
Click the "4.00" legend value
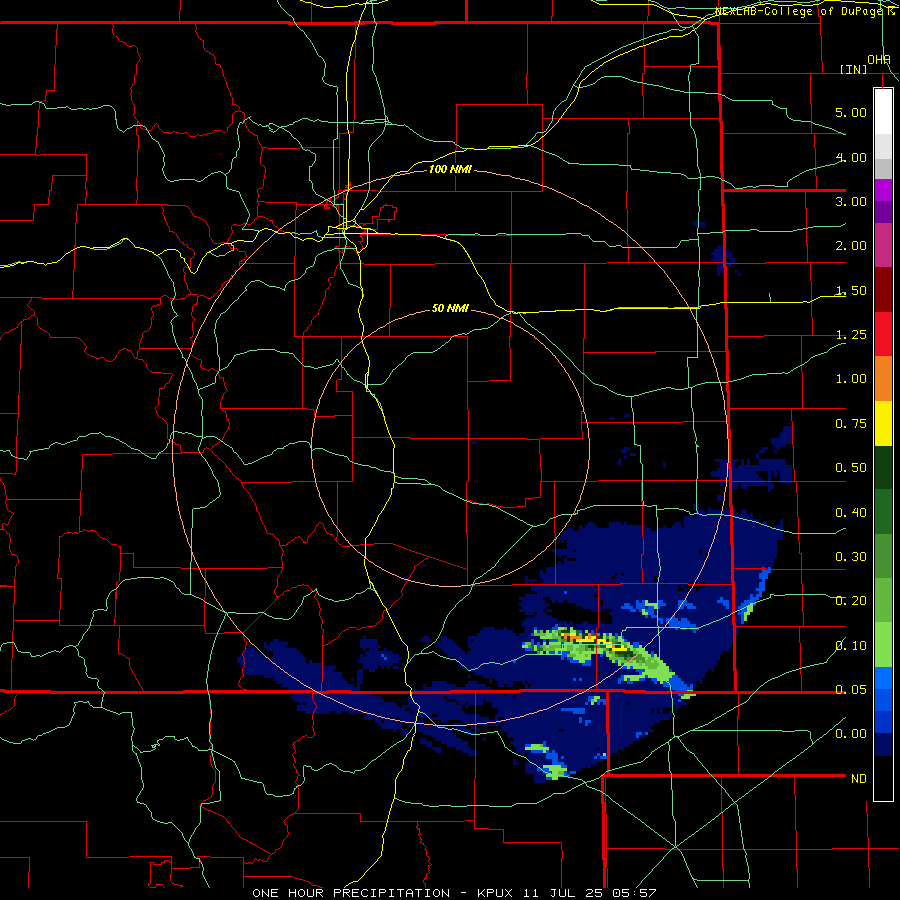pos(851,157)
